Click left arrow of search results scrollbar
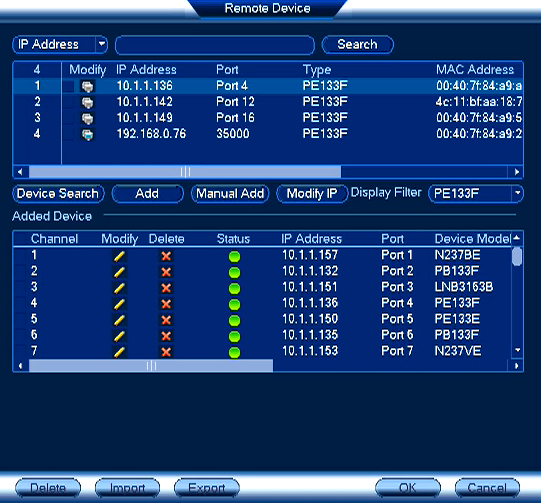 click(x=20, y=172)
